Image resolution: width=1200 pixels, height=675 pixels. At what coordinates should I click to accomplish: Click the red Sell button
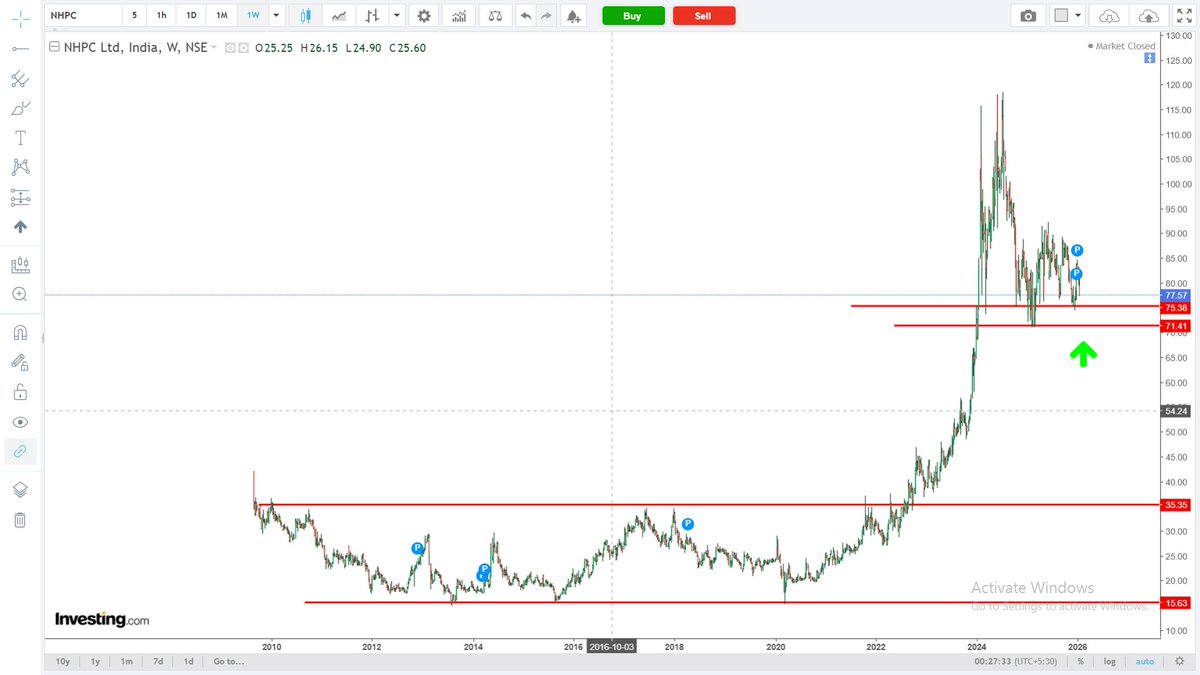(704, 16)
